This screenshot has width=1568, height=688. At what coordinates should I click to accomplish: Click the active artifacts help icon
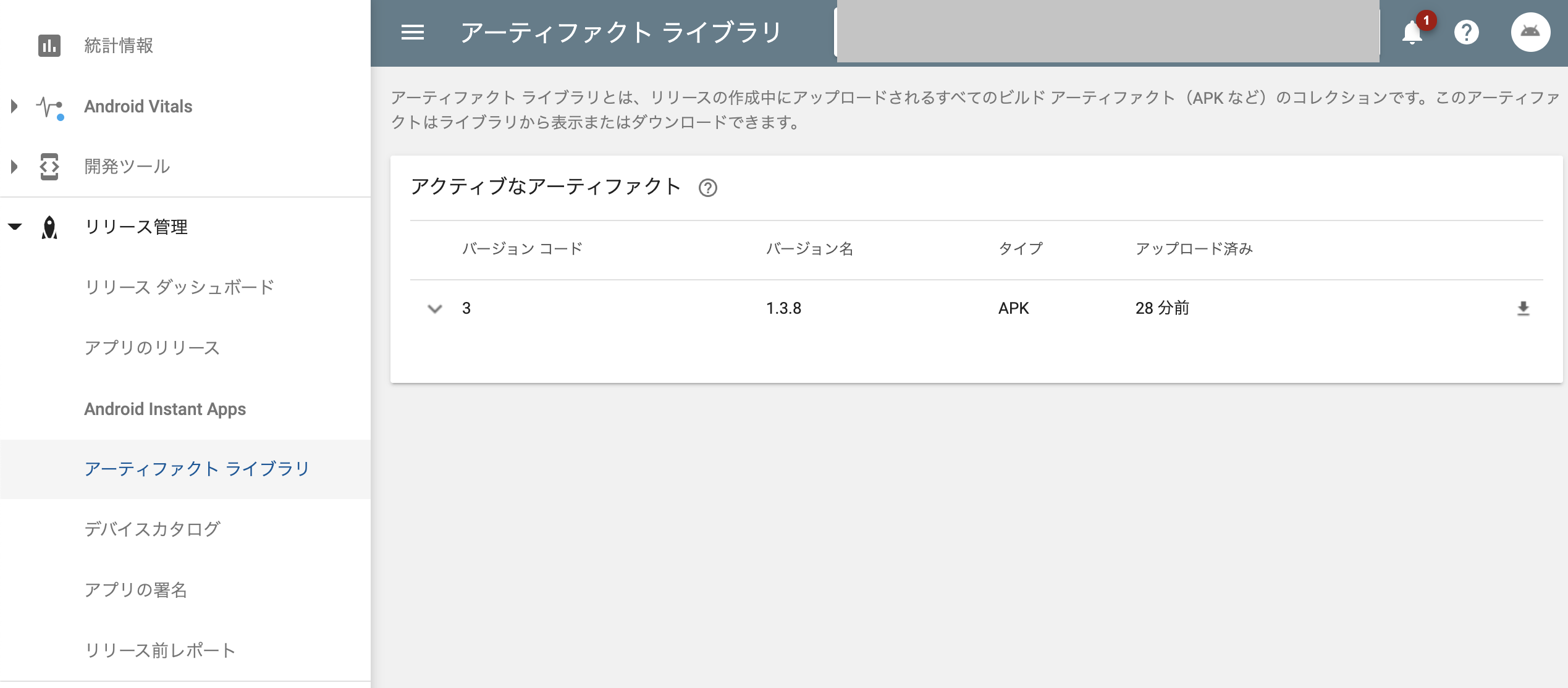pos(707,188)
